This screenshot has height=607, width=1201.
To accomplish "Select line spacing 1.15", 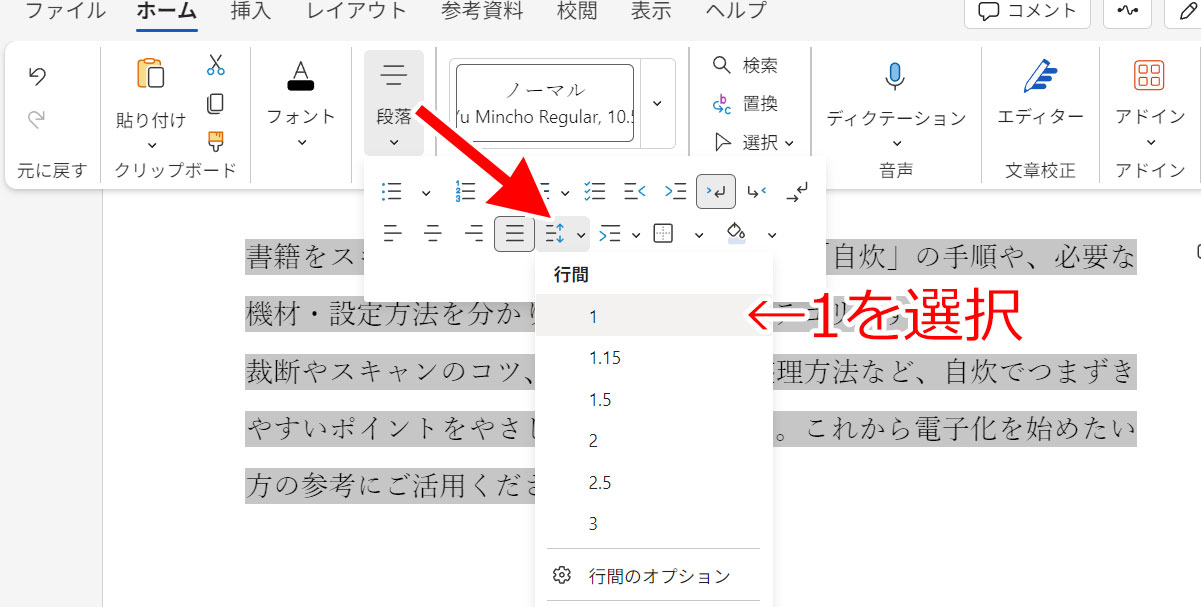I will (654, 358).
